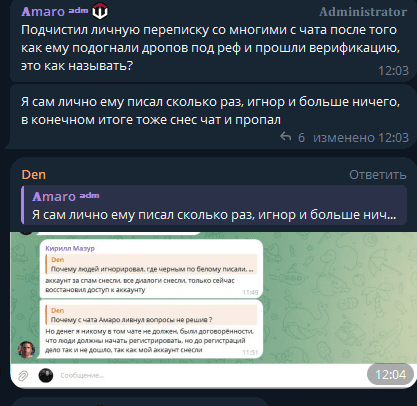The width and height of the screenshot is (417, 406).
Task: Click the Administrator label
Action: coord(363,12)
